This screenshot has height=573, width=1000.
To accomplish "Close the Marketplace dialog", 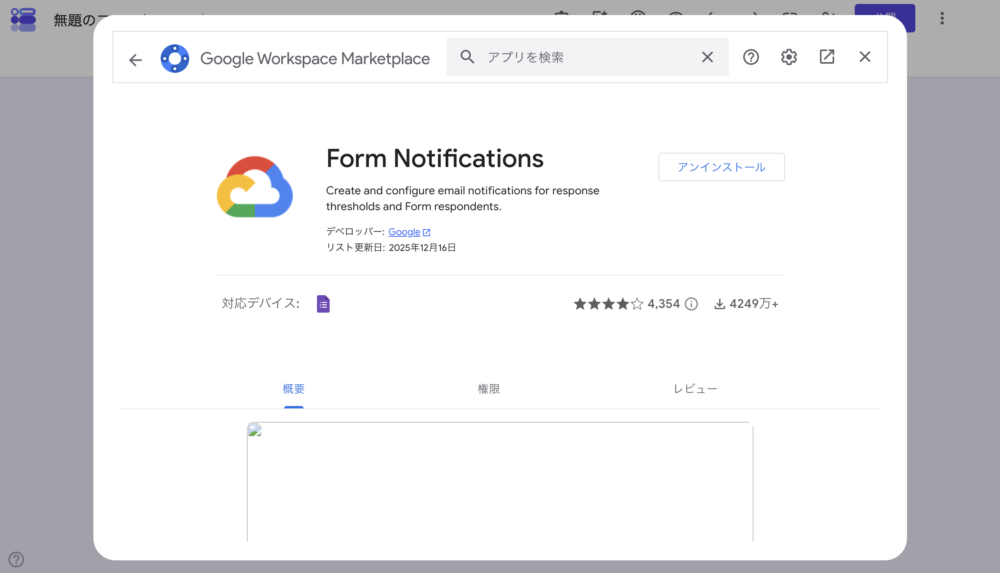I will 865,57.
